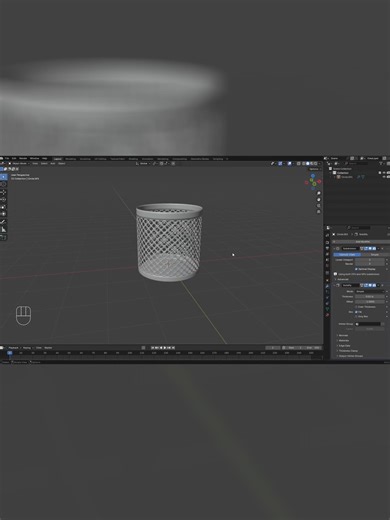Toggle X-ray view button
This screenshot has height=520, width=390.
click(298, 164)
